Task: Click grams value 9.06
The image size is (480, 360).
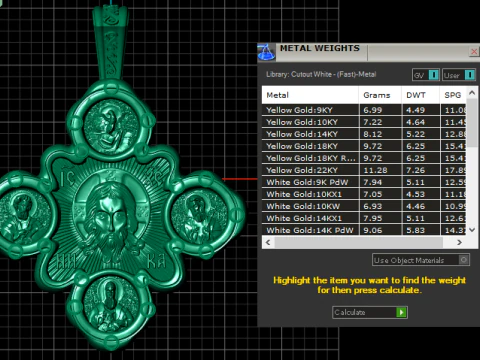Action: [373, 230]
